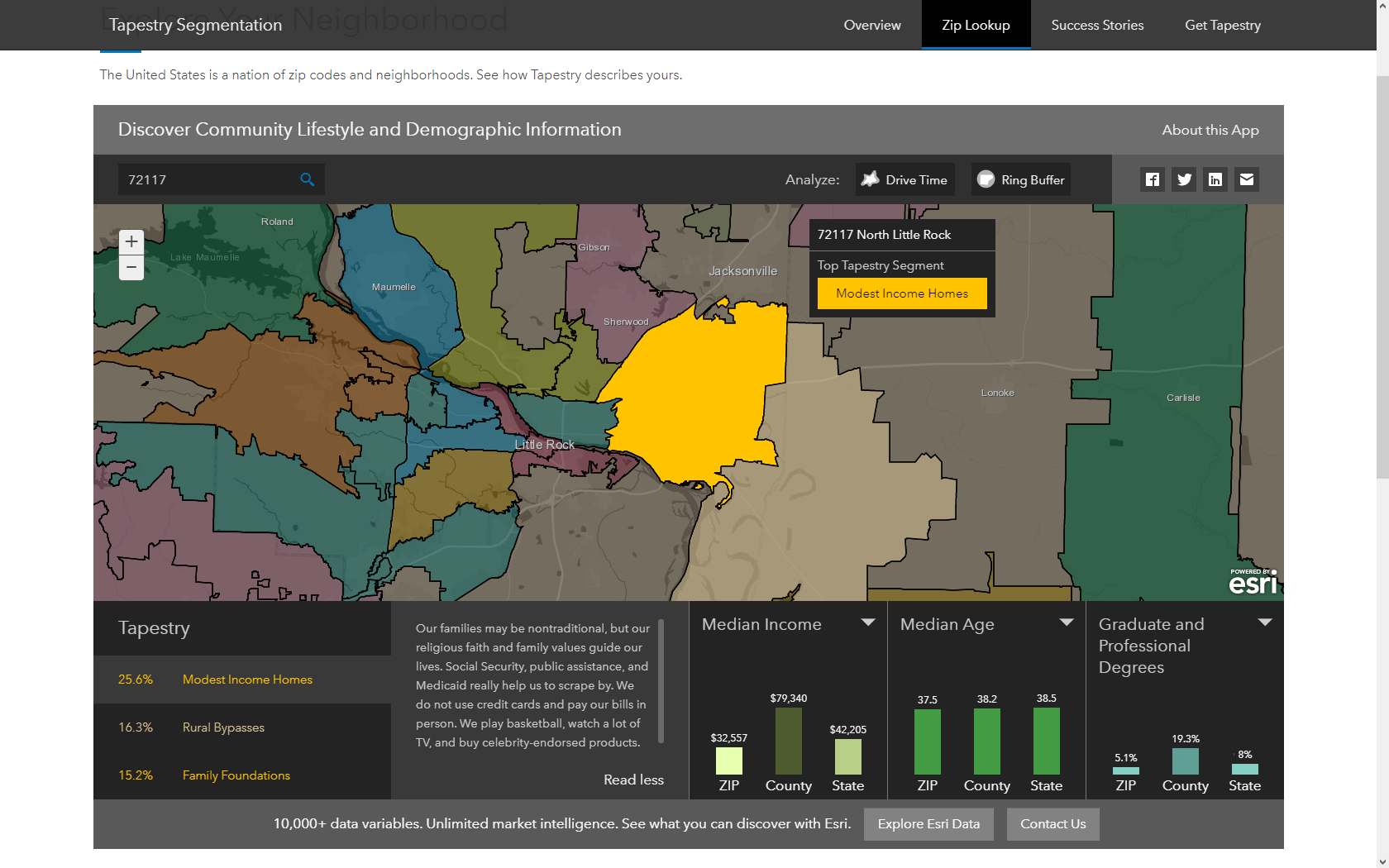The image size is (1389, 868).
Task: Share on Facebook icon
Action: click(x=1153, y=179)
